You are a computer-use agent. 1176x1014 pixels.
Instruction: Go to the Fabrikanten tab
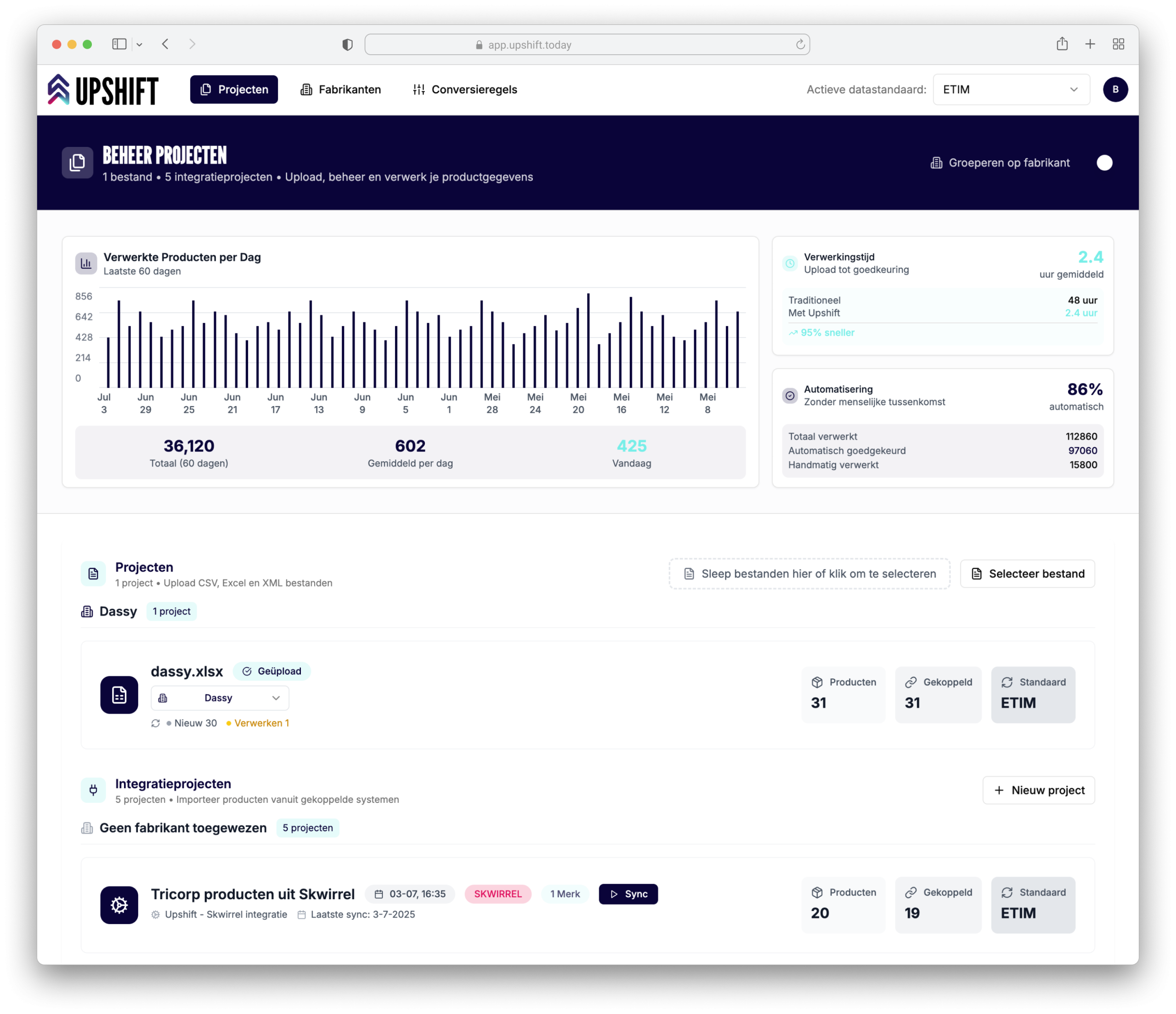340,90
